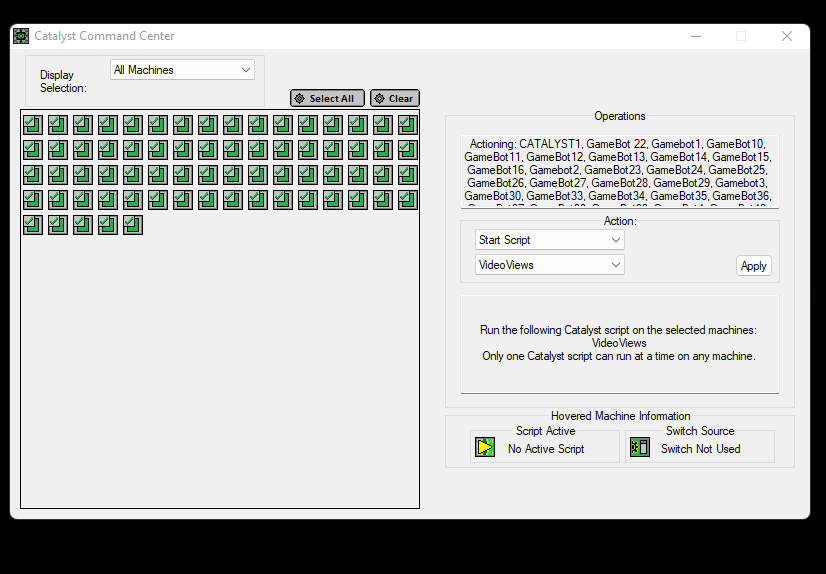Click the Switch Source status icon
This screenshot has width=826, height=574.
coord(640,448)
